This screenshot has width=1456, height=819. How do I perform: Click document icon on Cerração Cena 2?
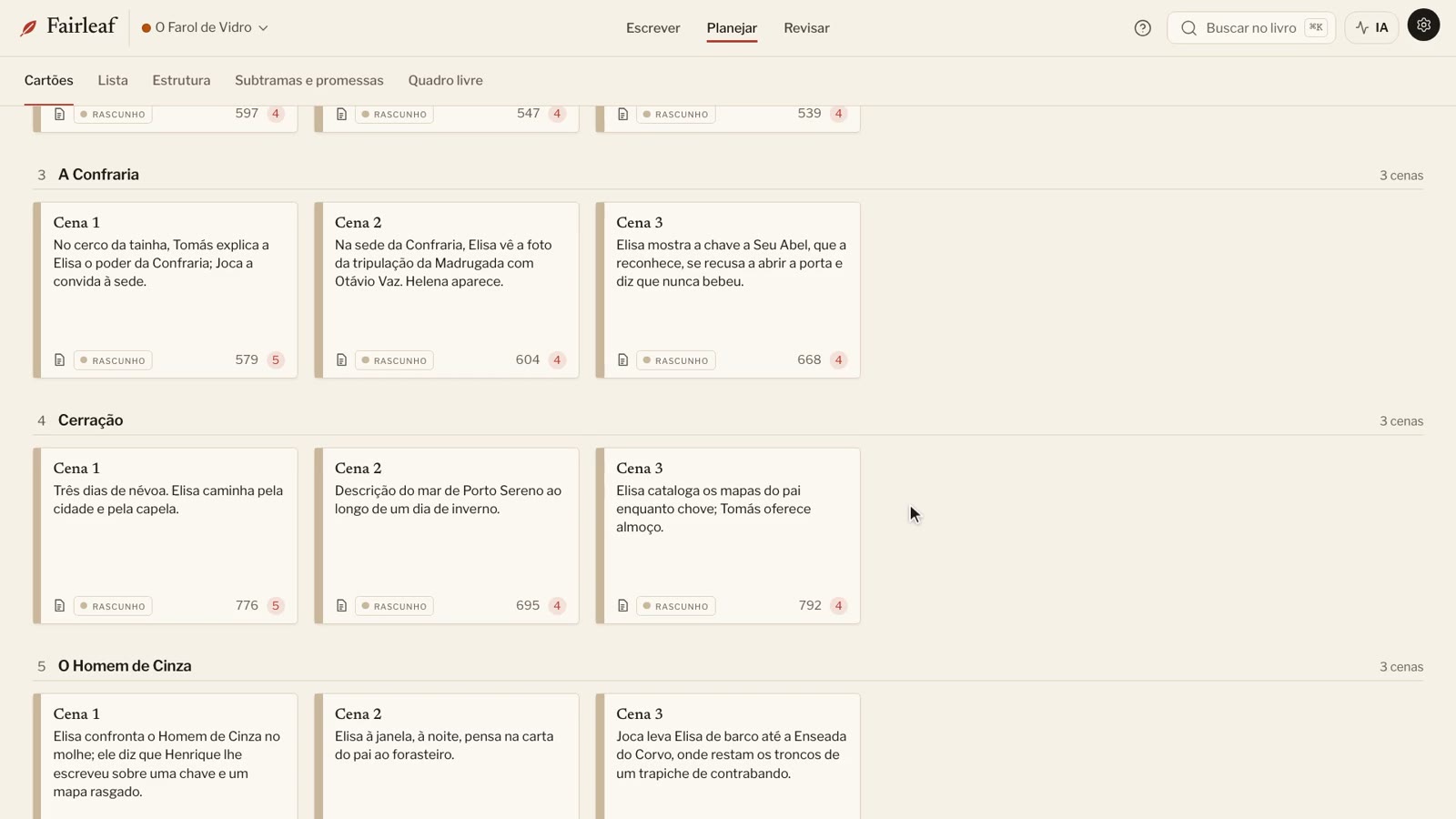point(341,606)
